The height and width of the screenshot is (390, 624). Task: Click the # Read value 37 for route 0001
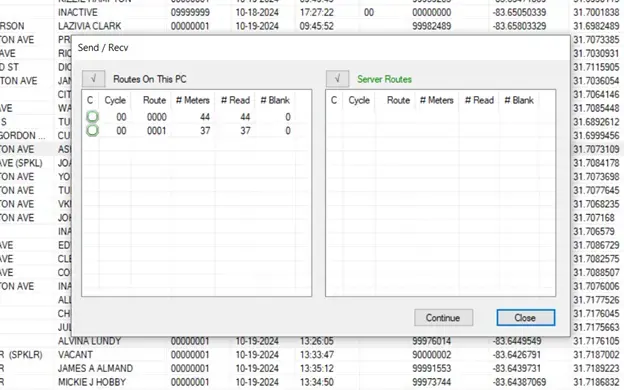(x=245, y=131)
